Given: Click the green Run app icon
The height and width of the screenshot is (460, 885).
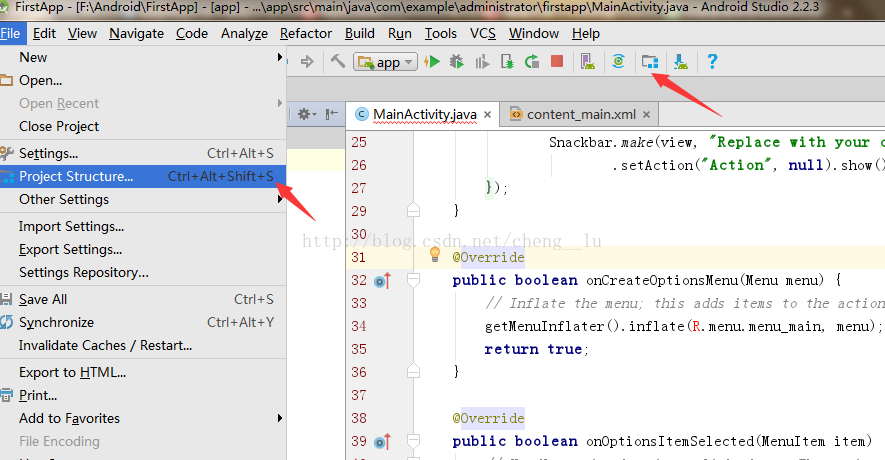Looking at the screenshot, I should 432,62.
